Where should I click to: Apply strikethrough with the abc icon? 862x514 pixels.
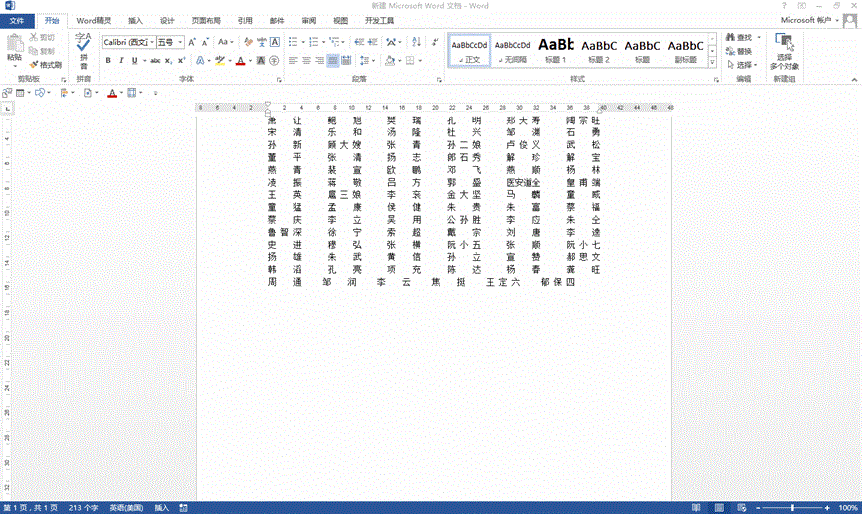click(154, 61)
